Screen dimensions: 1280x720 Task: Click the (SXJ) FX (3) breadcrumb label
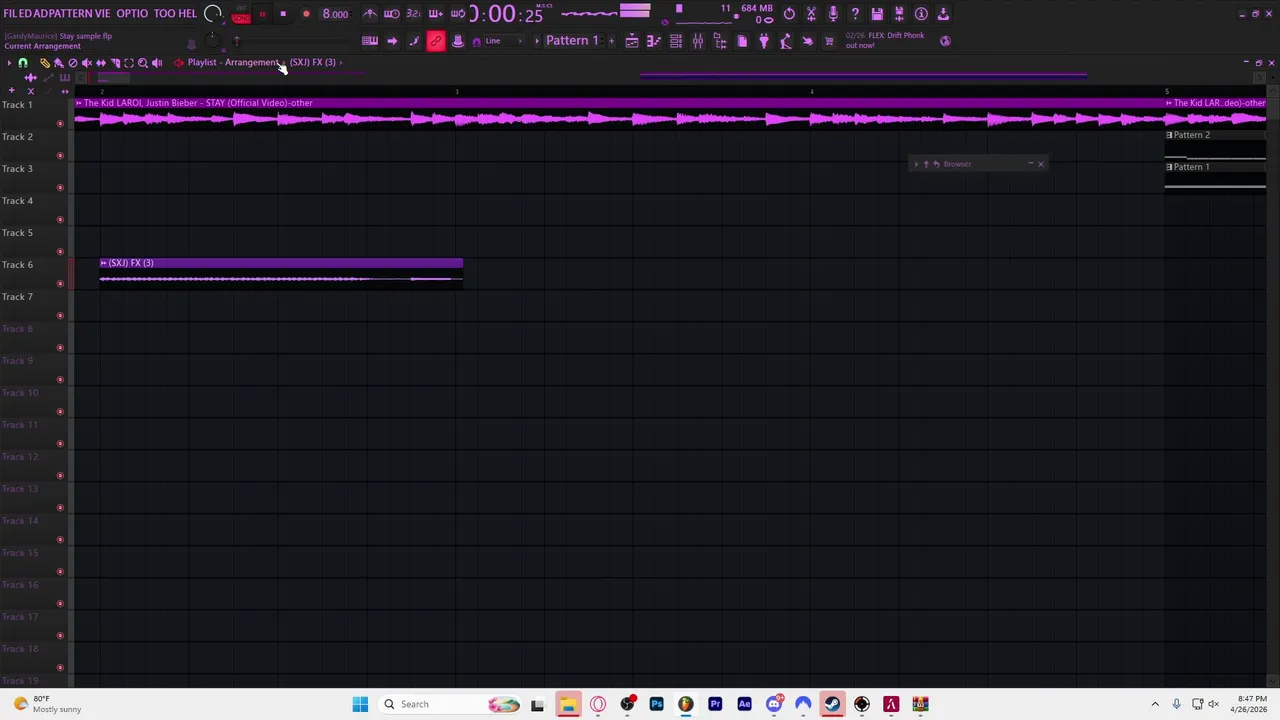313,62
